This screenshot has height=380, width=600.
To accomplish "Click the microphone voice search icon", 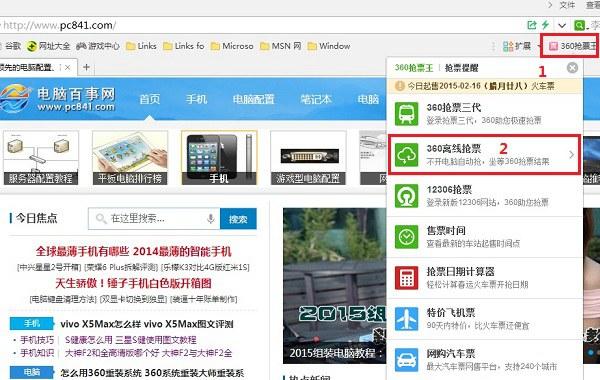I will (210, 219).
